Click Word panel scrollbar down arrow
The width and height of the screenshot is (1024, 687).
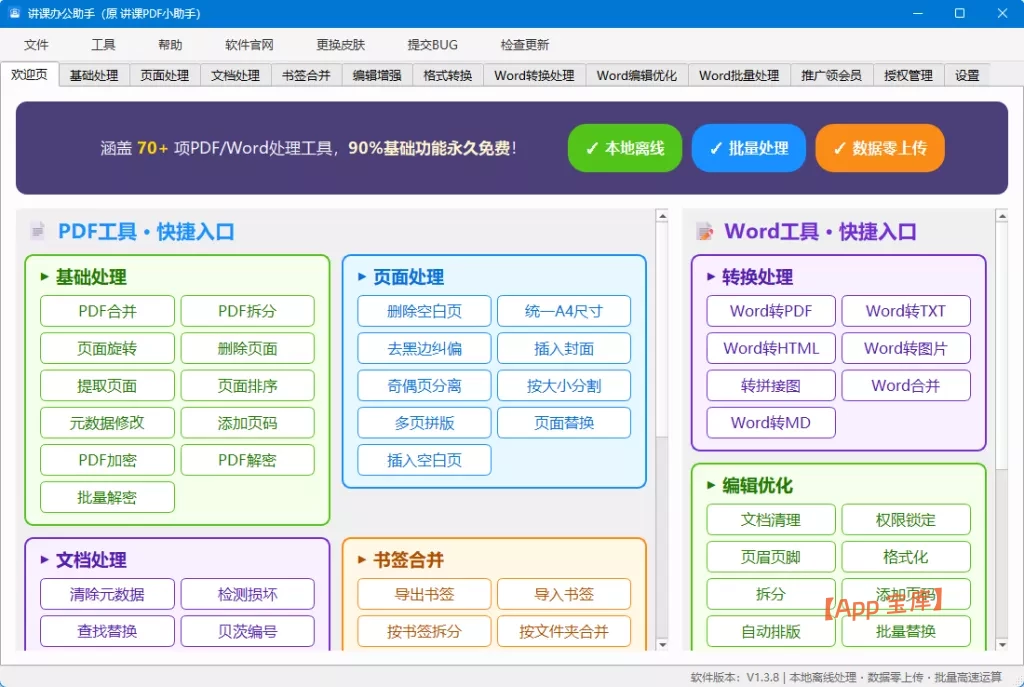[x=1002, y=645]
